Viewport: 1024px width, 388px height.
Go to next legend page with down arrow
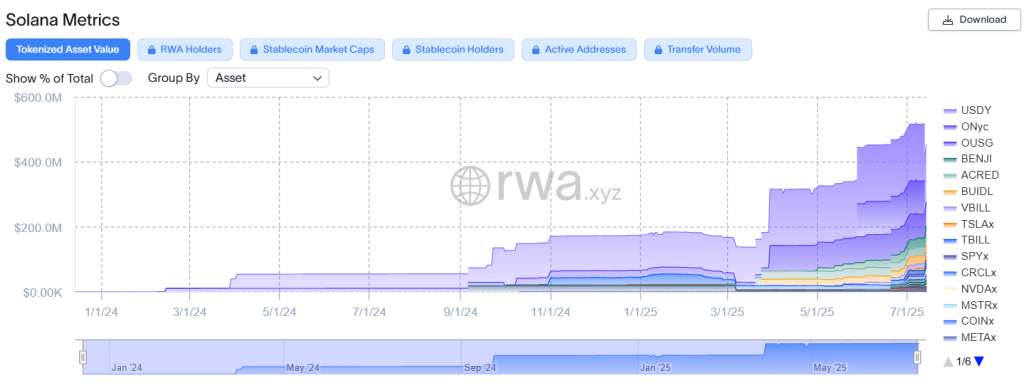(978, 361)
